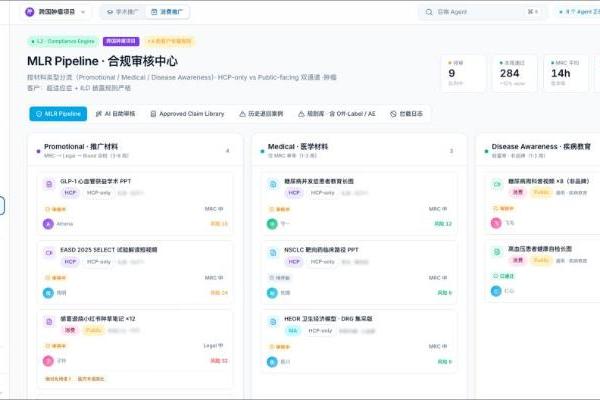This screenshot has width=600, height=400.
Task: Click the HCP tag on the GLP-1 card
Action: 70,193
